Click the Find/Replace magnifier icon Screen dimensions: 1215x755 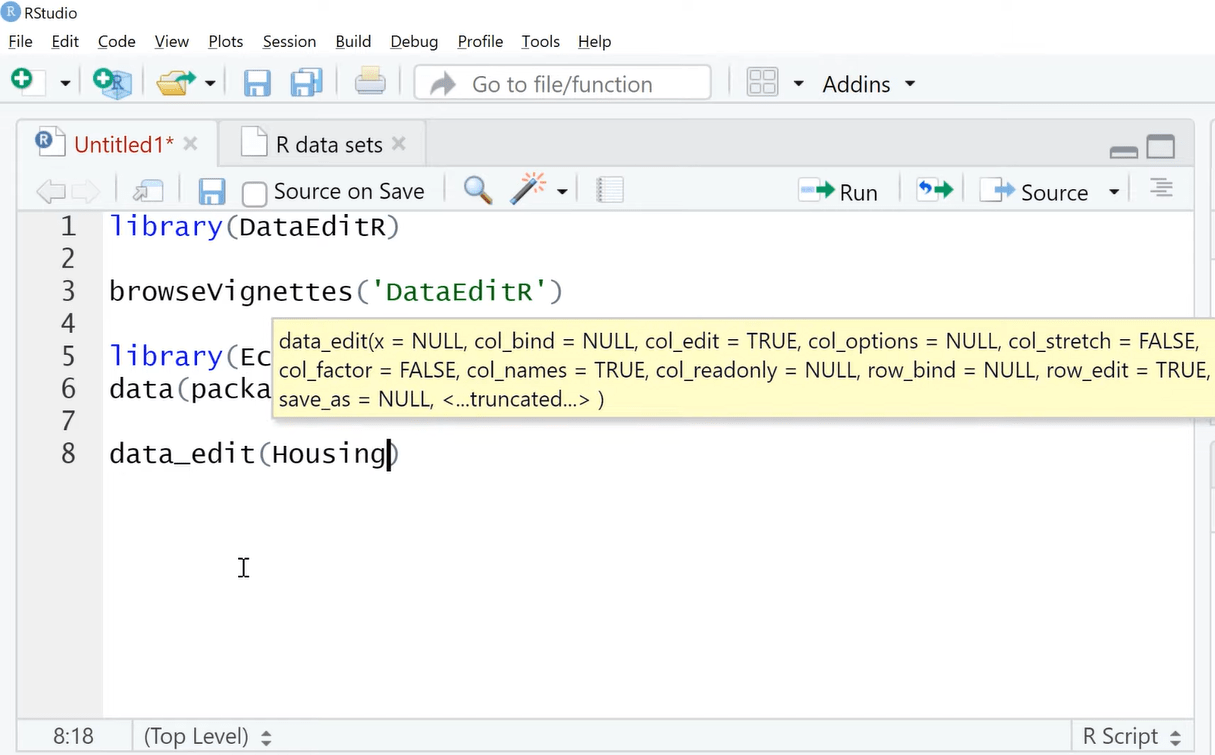[478, 190]
